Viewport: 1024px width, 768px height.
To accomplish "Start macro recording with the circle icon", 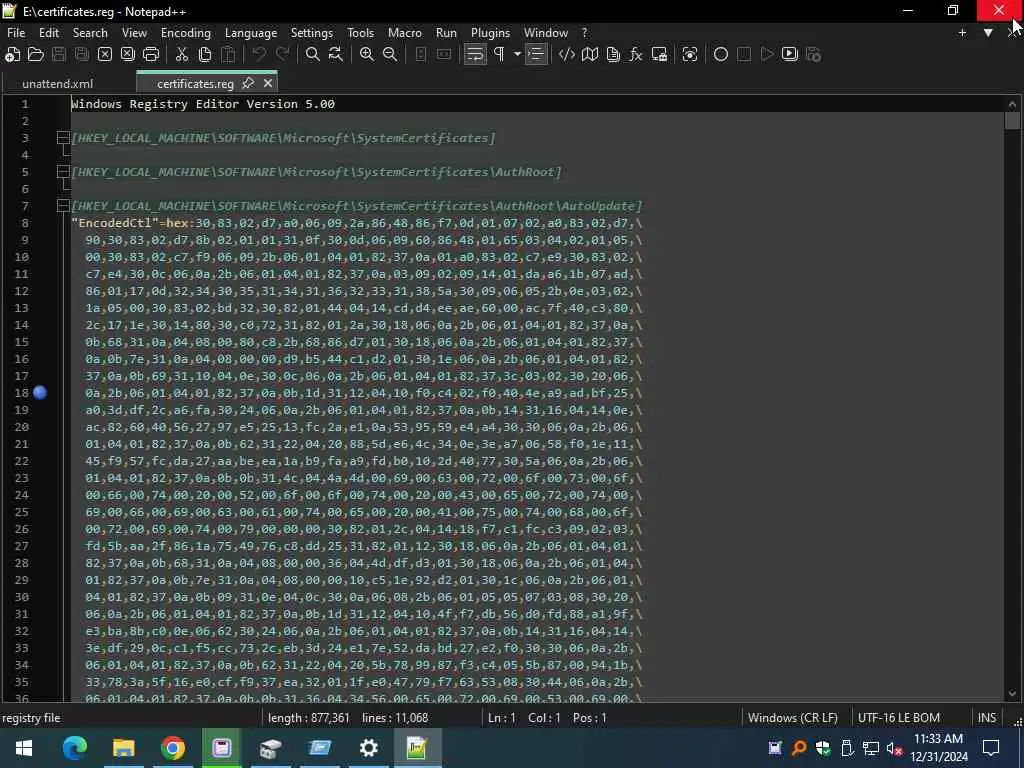I will pos(721,55).
